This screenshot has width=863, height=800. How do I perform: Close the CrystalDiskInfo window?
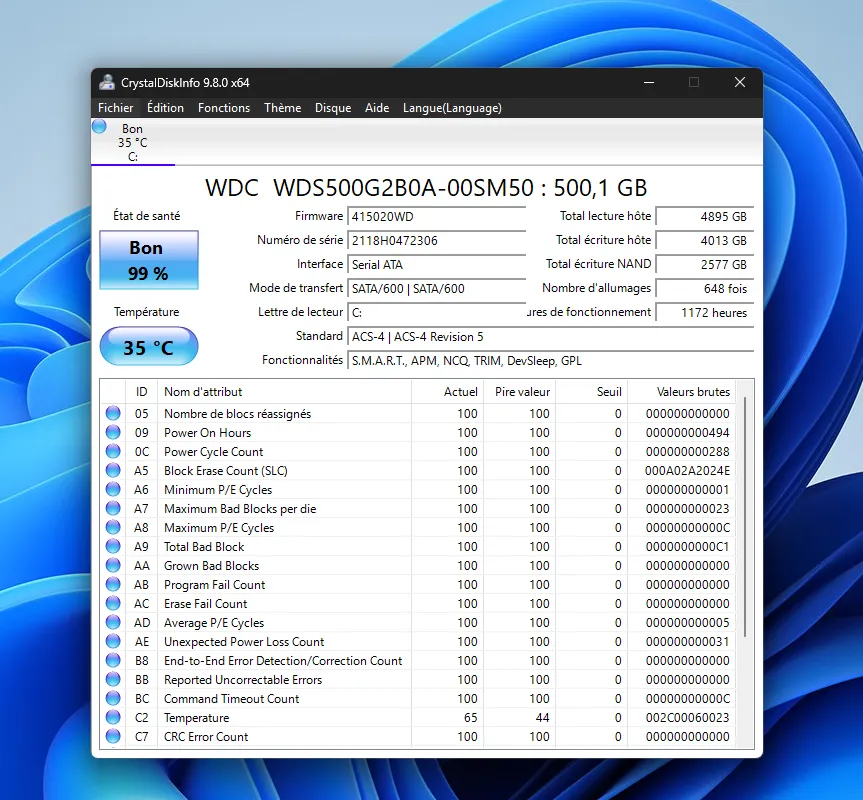740,83
